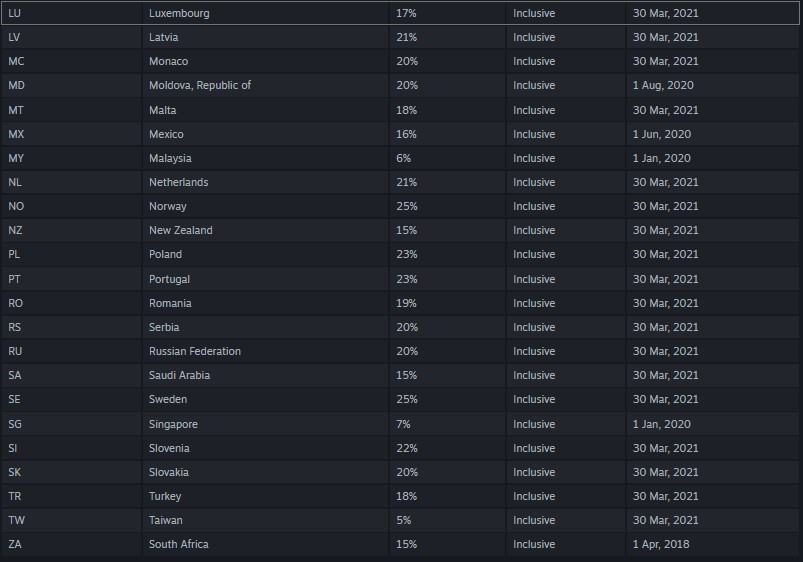
Task: Select Monaco's 20% tax rate cell
Action: 448,61
